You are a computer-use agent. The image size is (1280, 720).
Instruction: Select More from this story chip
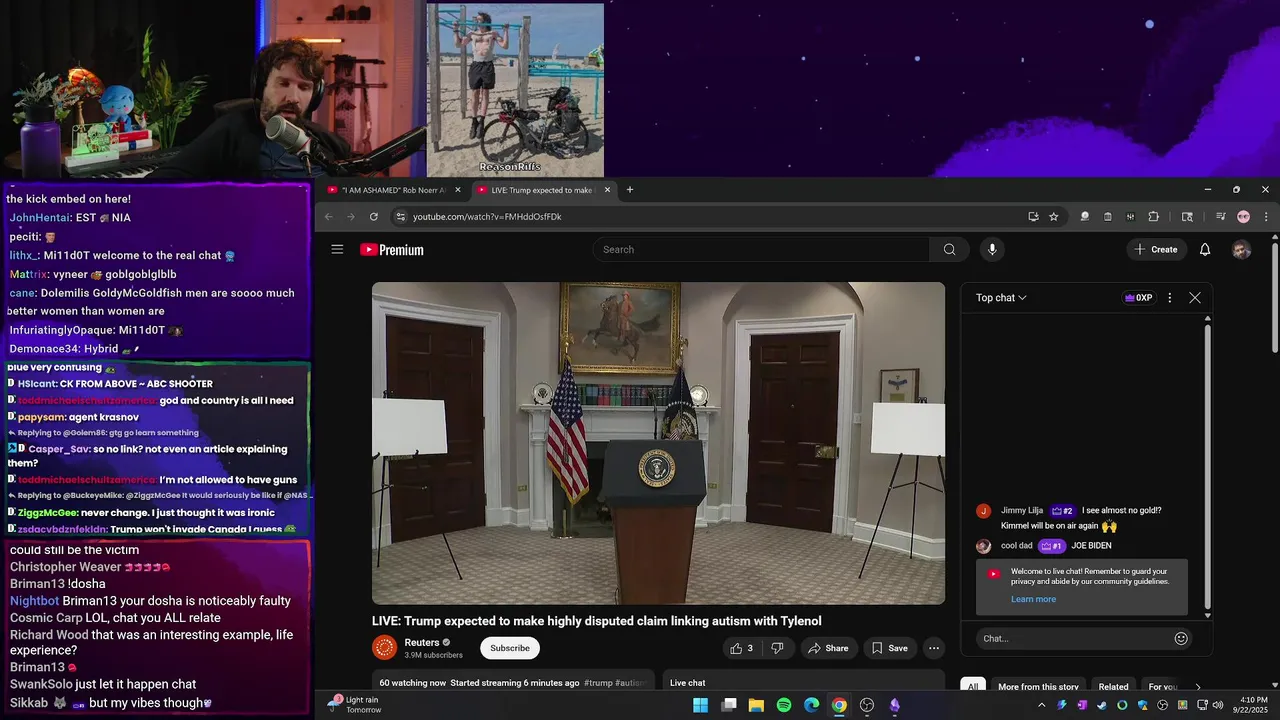(1038, 687)
